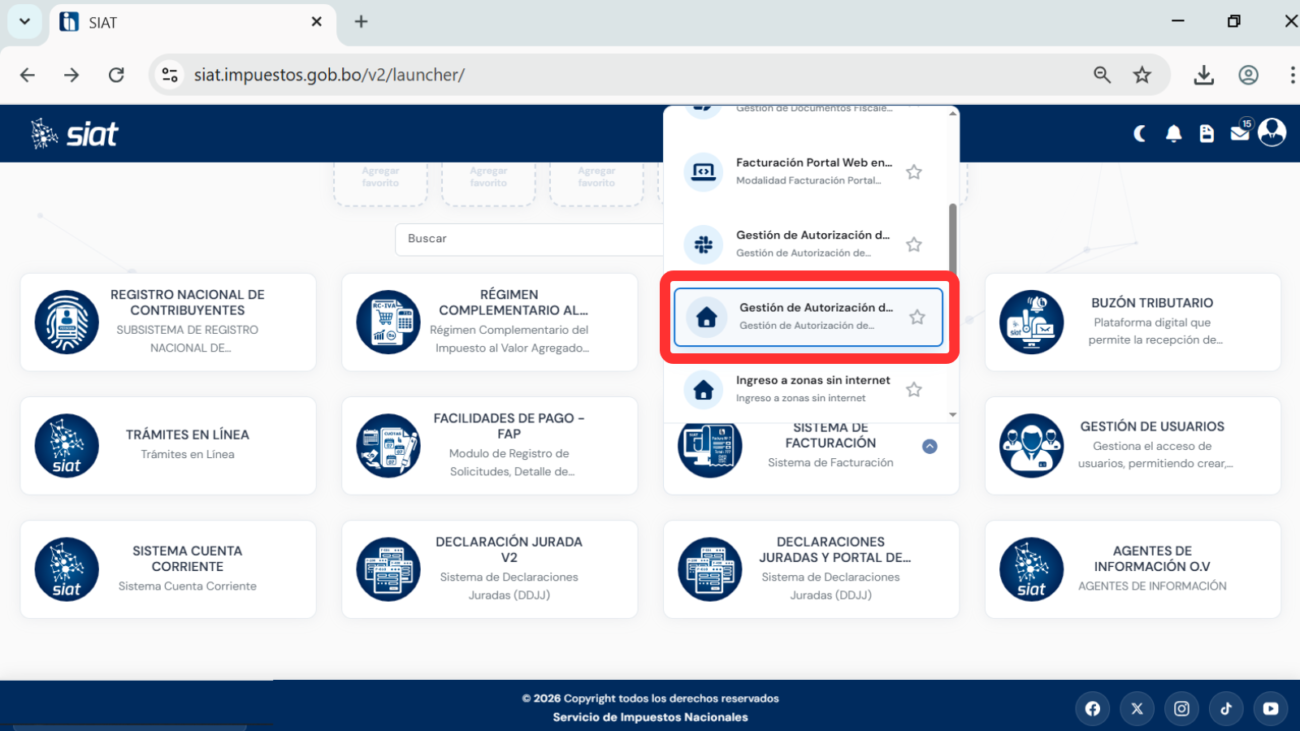The image size is (1300, 731).
Task: Open user profile avatar
Action: pyautogui.click(x=1272, y=132)
